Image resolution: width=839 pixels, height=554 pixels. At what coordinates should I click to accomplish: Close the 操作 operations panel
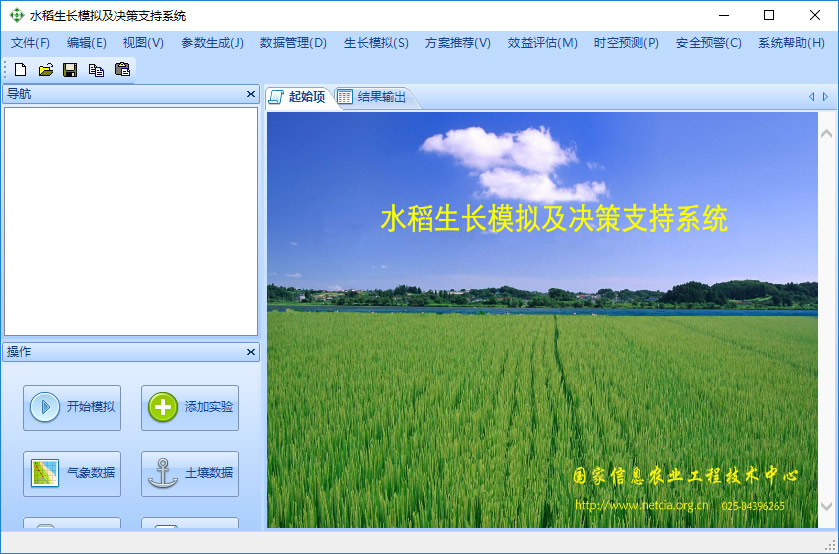(x=251, y=352)
